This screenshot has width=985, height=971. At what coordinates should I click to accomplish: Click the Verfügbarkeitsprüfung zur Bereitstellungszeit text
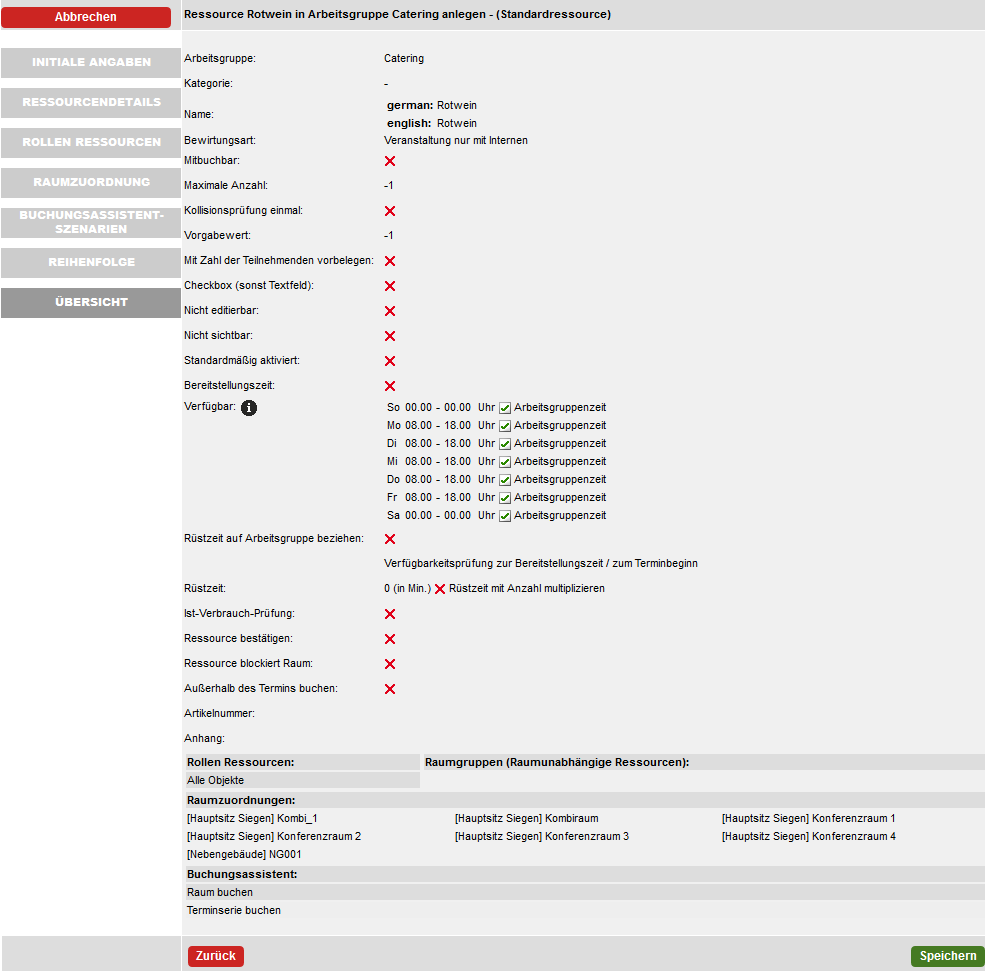coord(541,563)
